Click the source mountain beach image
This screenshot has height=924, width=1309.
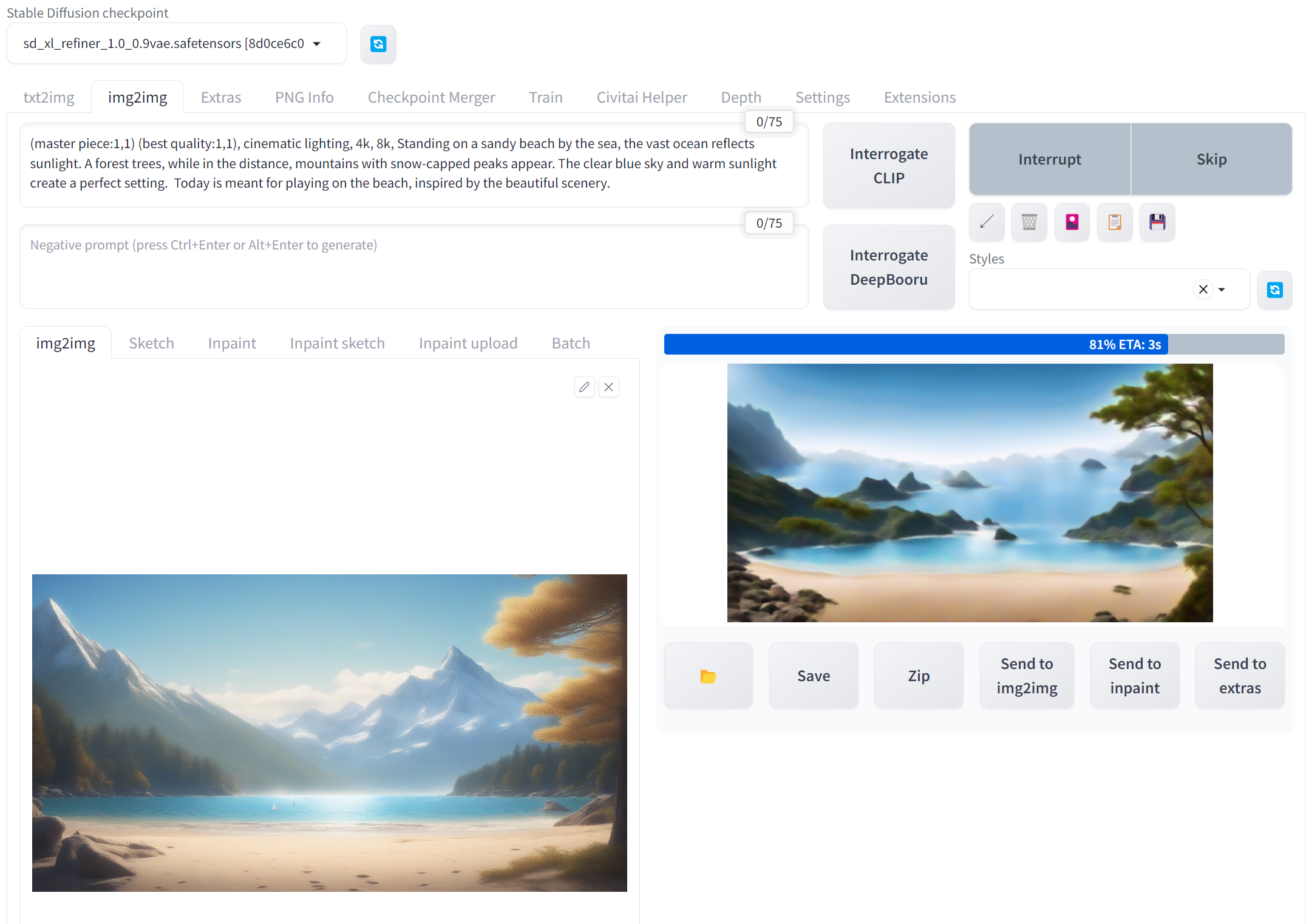coord(330,733)
